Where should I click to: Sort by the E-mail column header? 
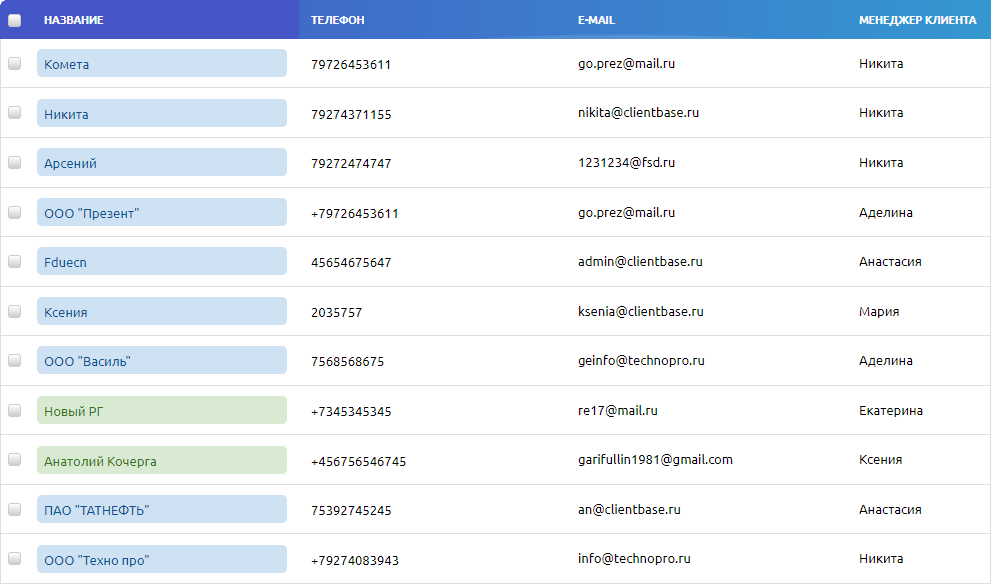pyautogui.click(x=596, y=20)
